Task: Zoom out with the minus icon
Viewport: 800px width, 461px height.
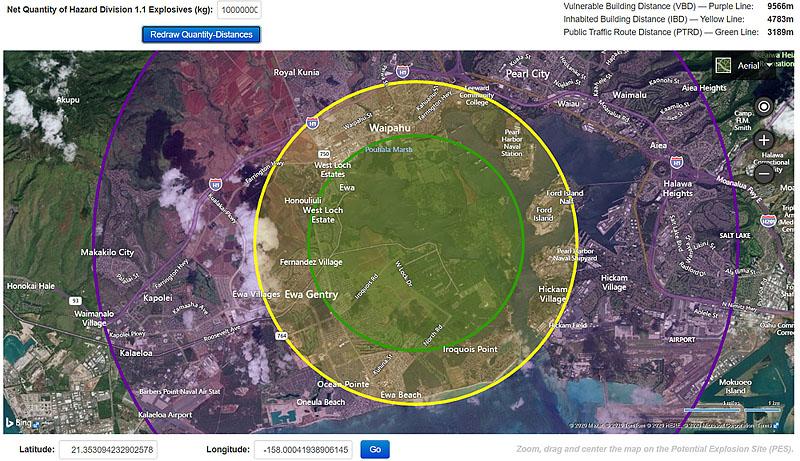Action: 764,173
